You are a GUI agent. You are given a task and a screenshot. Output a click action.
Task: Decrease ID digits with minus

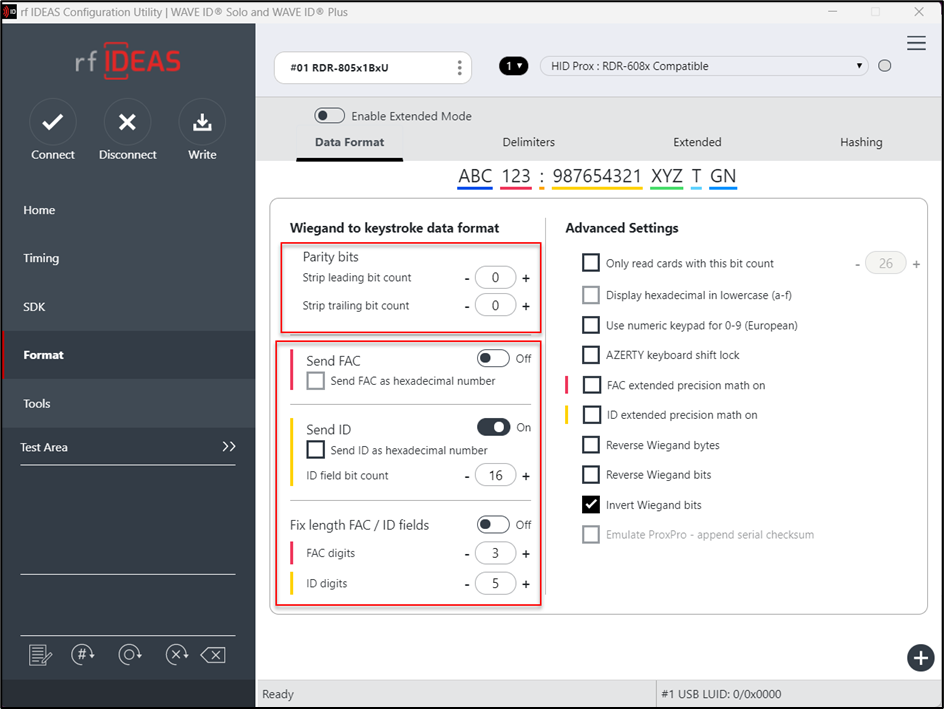pyautogui.click(x=467, y=584)
